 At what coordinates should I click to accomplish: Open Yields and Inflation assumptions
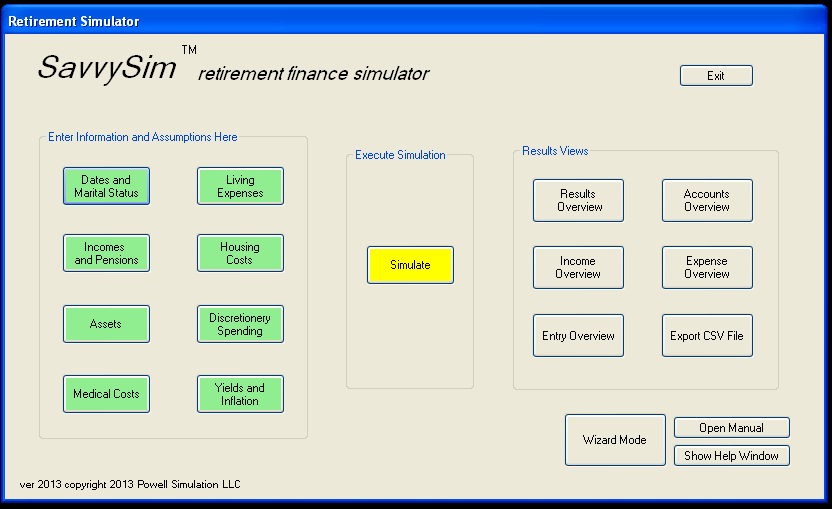(240, 394)
